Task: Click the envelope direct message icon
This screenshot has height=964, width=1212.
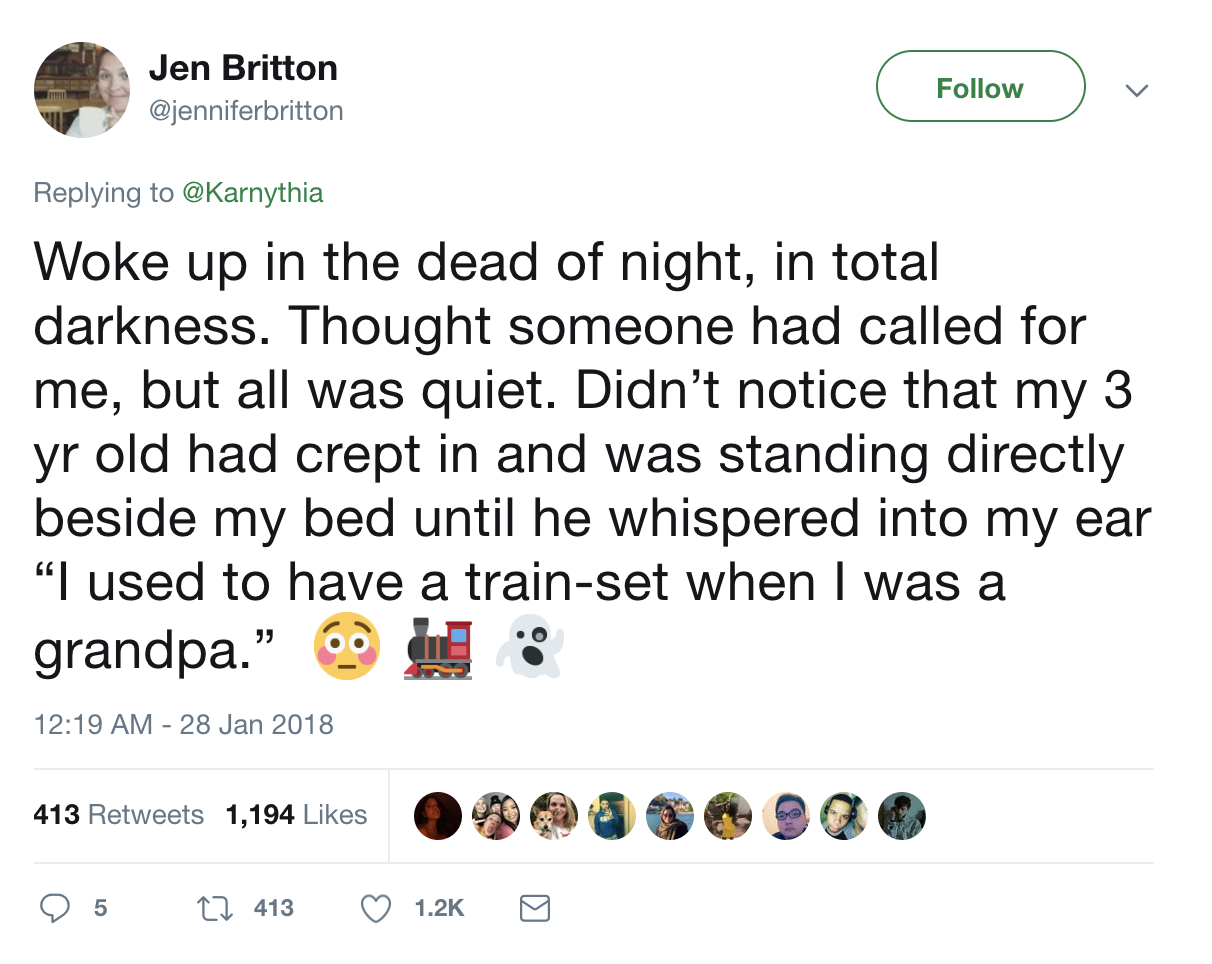Action: pos(535,907)
